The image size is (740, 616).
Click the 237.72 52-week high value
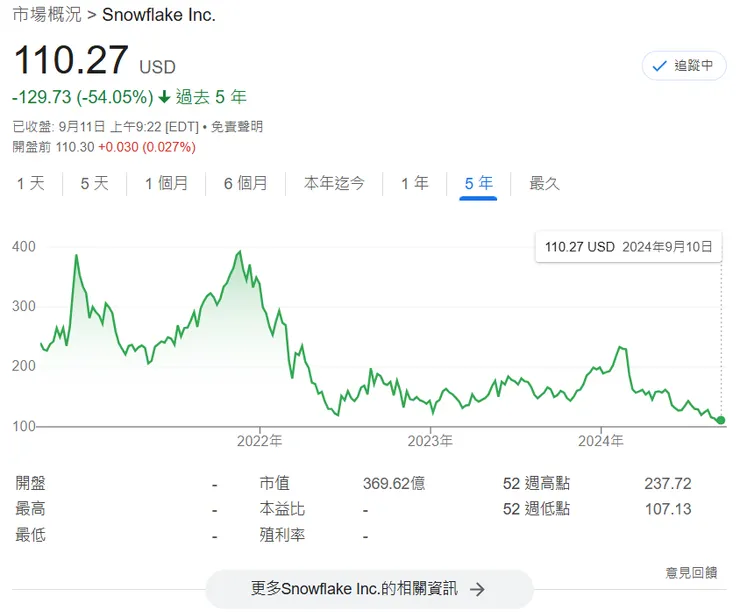668,483
